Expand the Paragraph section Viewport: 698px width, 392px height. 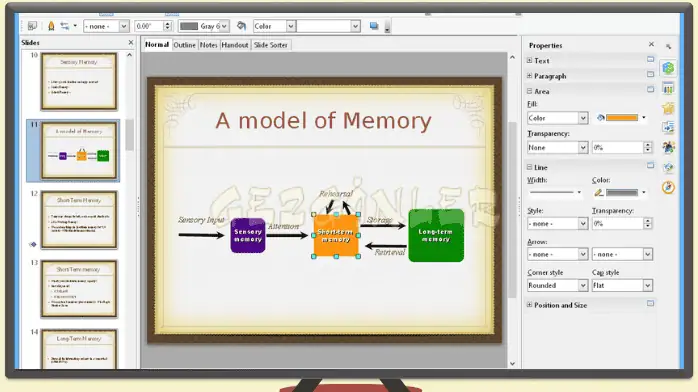(x=529, y=76)
